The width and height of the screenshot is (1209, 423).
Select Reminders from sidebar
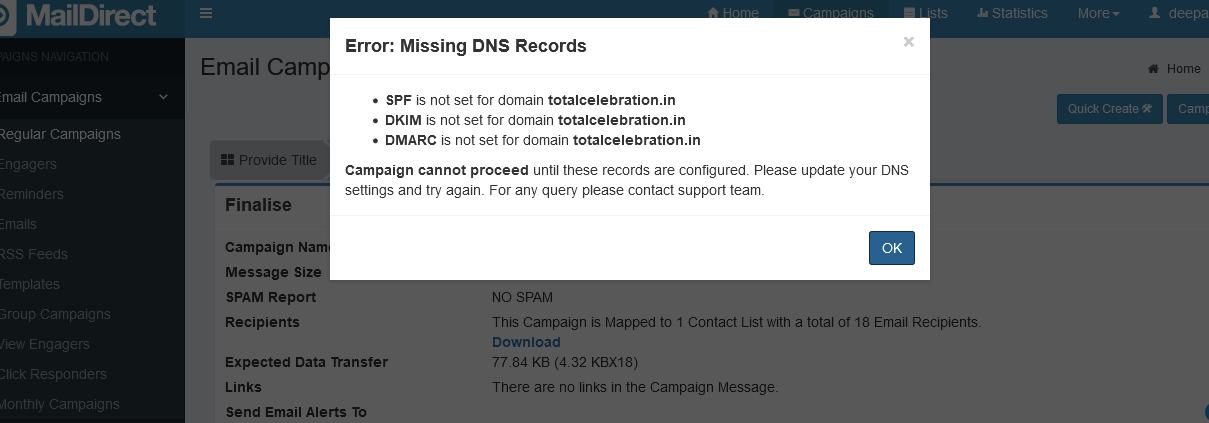pos(31,194)
